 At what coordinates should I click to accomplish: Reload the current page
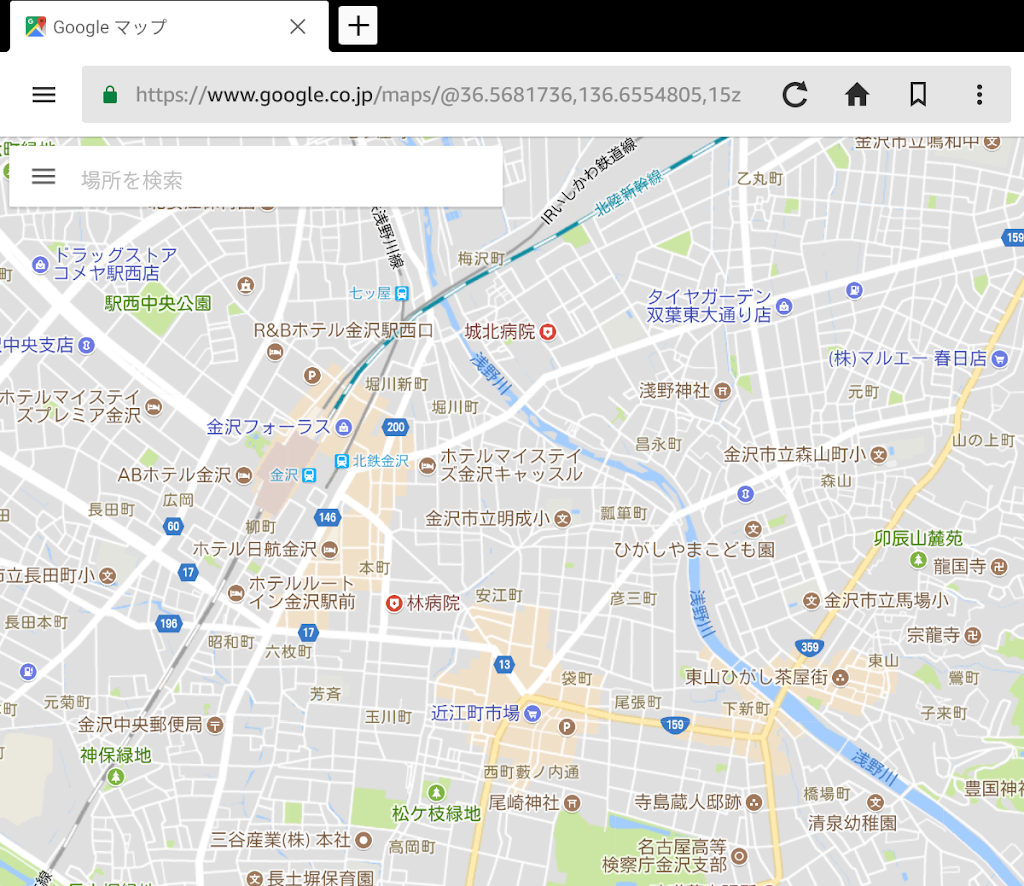[795, 94]
